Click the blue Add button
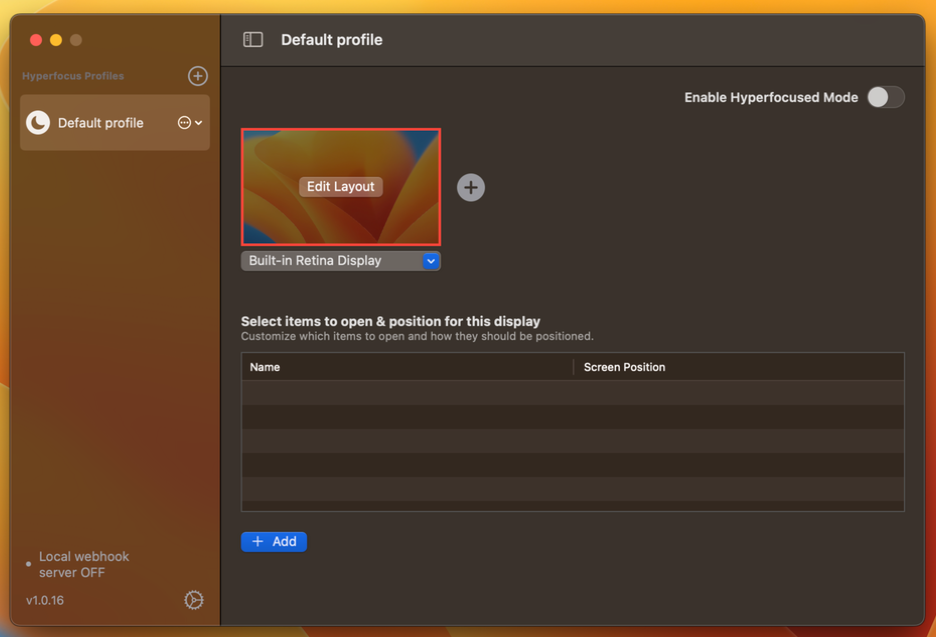 274,541
